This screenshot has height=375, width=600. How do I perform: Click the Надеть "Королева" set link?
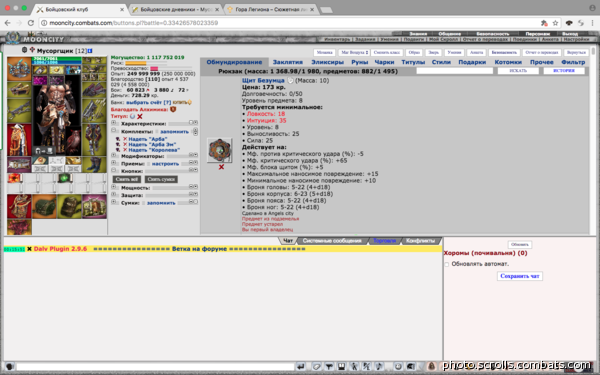(154, 150)
